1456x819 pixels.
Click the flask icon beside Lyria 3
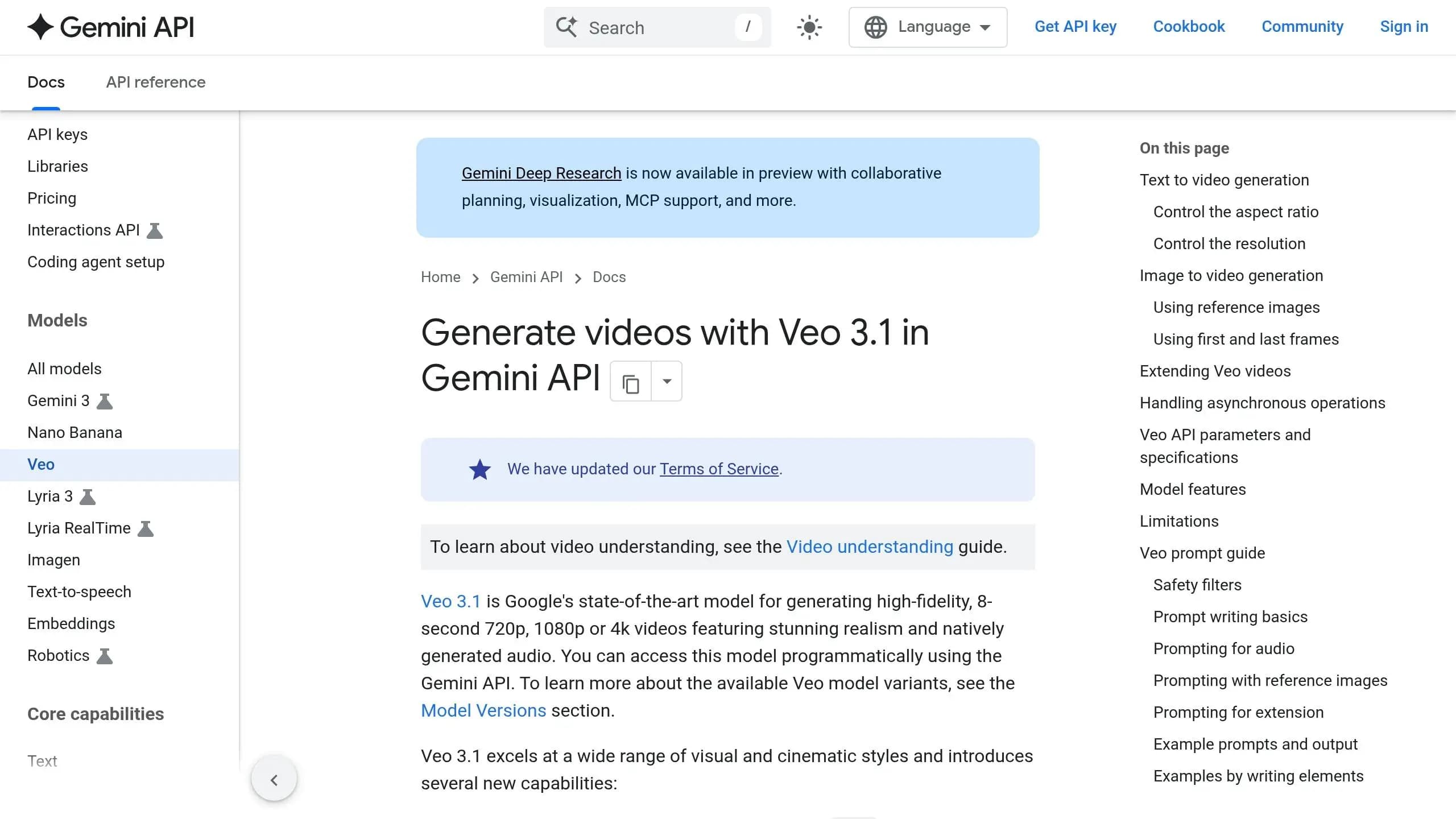pos(88,497)
